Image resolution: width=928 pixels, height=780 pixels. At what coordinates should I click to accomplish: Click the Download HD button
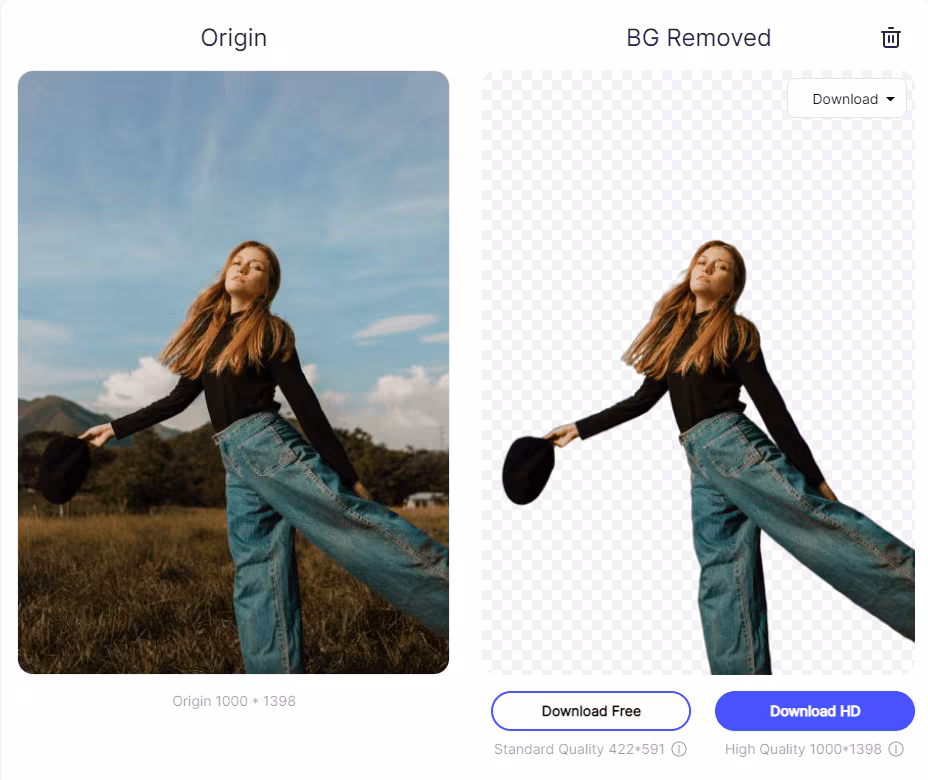(815, 711)
